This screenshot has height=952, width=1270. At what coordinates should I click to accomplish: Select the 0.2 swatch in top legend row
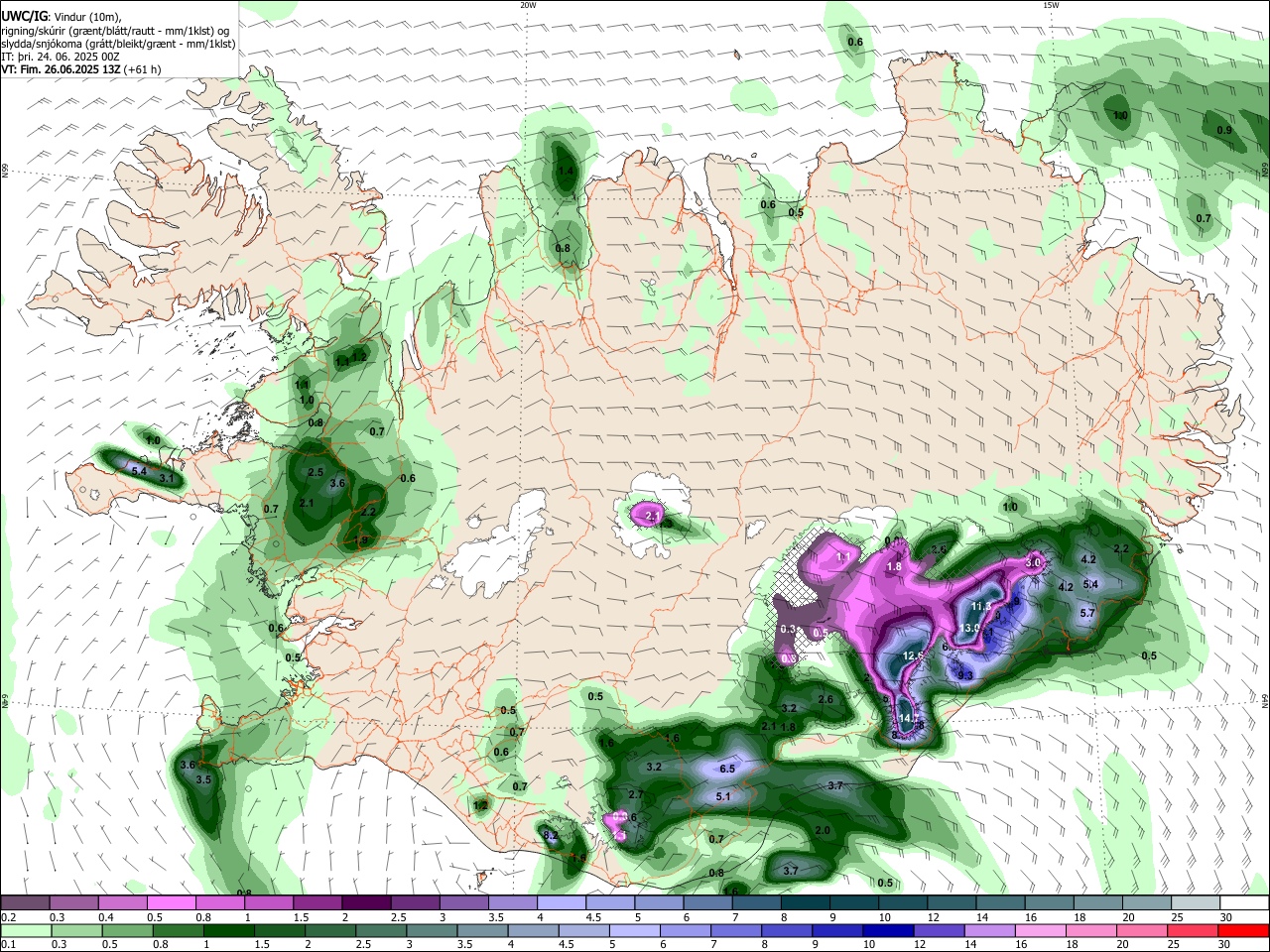click(x=25, y=903)
